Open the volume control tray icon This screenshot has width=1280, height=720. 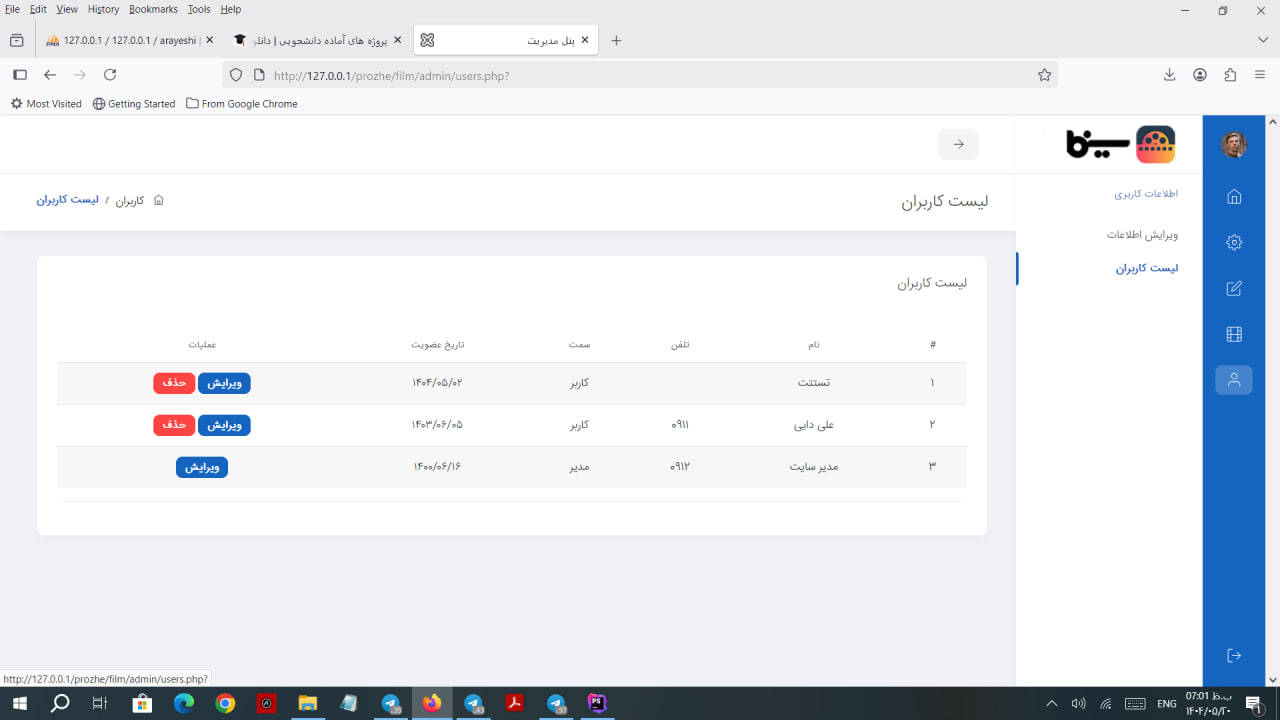1078,704
